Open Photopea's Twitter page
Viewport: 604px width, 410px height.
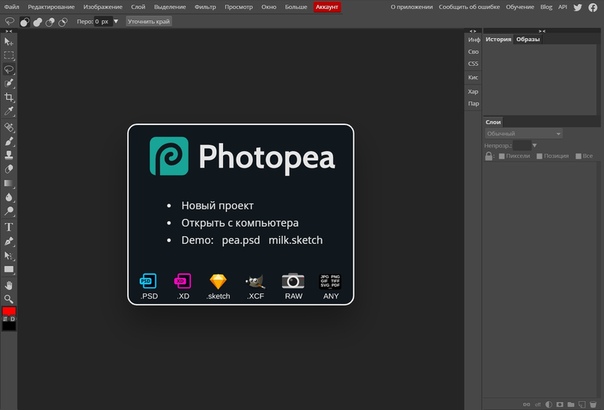(x=577, y=7)
